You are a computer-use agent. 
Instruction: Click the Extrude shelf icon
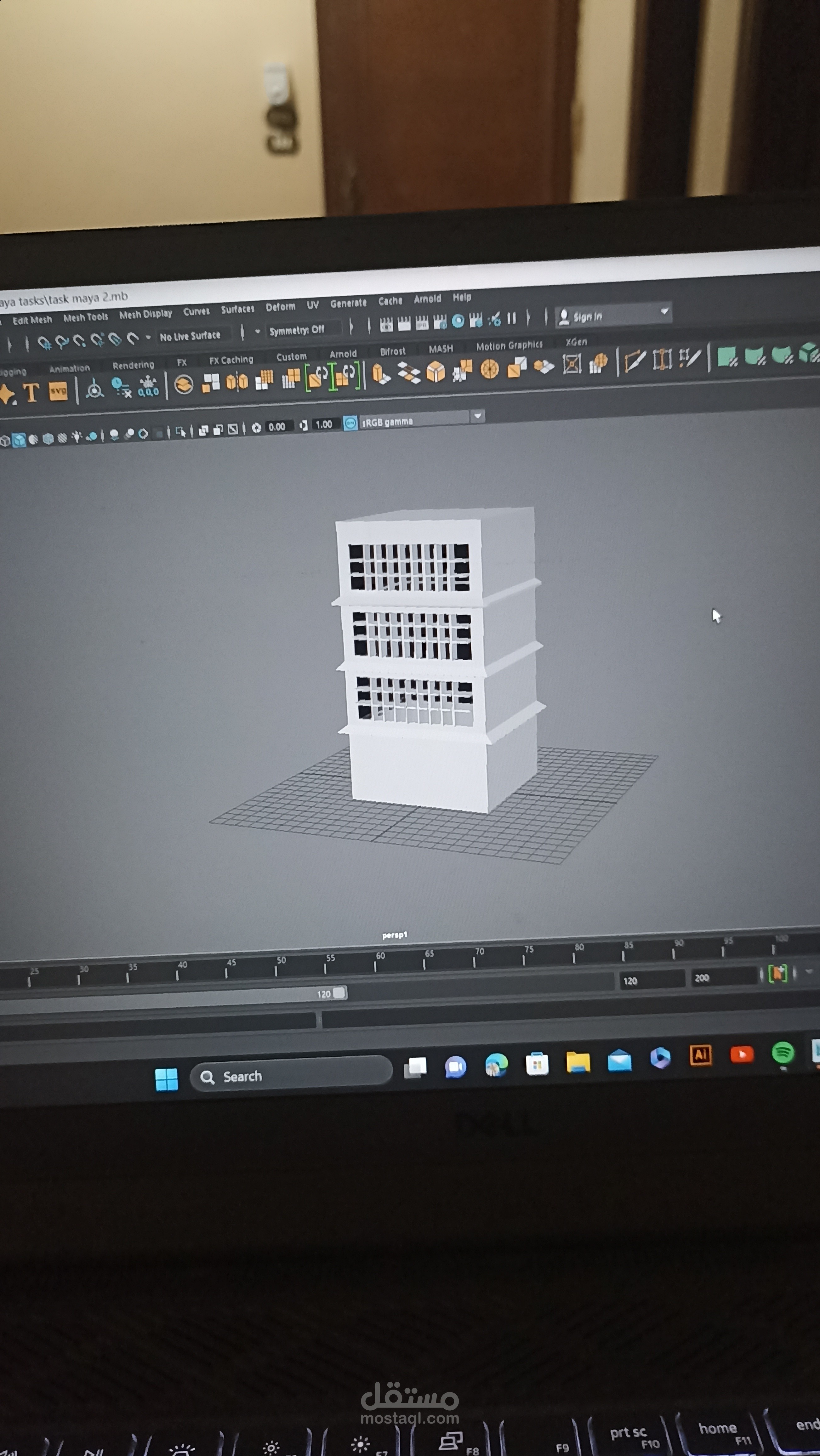(381, 374)
